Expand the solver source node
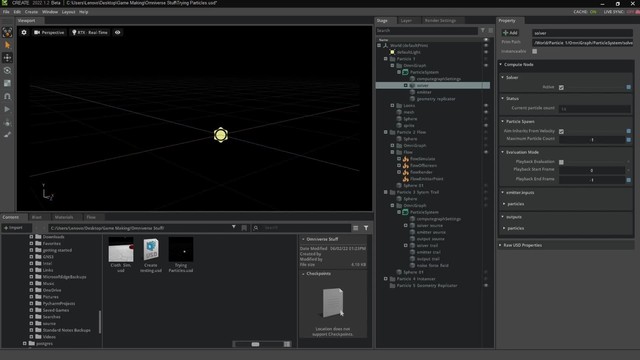Screen dimensions: 640x360 click(406, 225)
